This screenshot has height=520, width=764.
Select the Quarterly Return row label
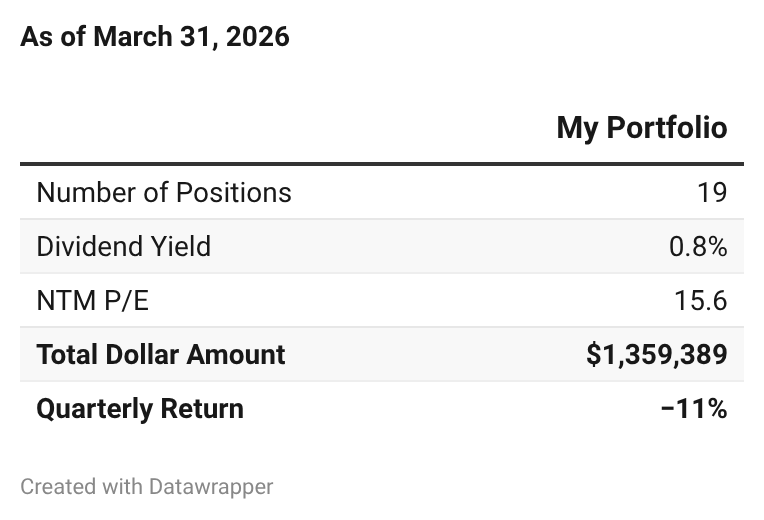click(140, 408)
